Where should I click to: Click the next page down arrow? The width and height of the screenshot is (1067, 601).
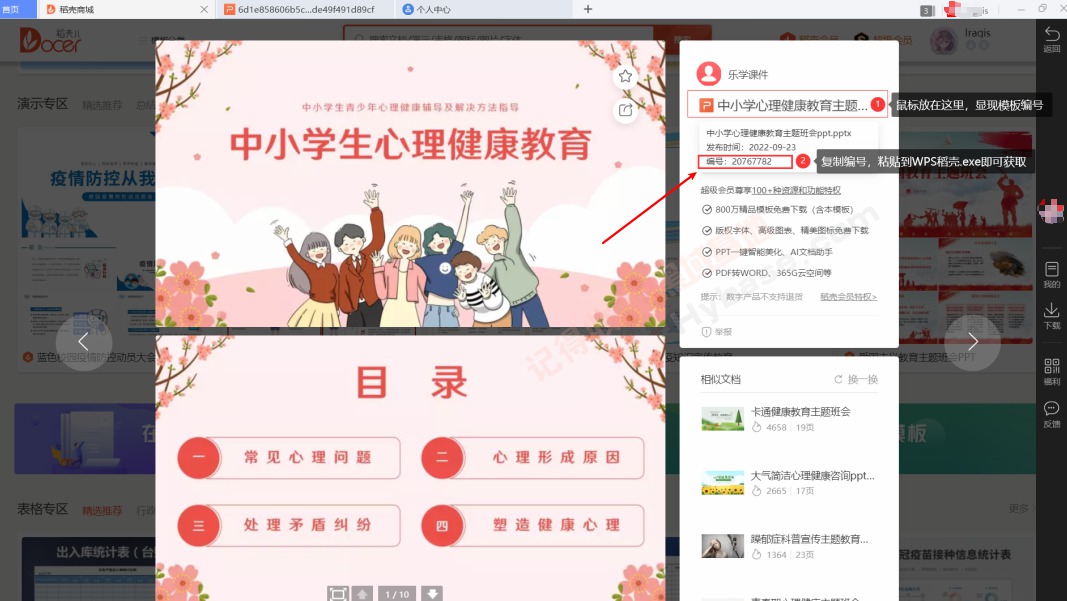(x=432, y=594)
